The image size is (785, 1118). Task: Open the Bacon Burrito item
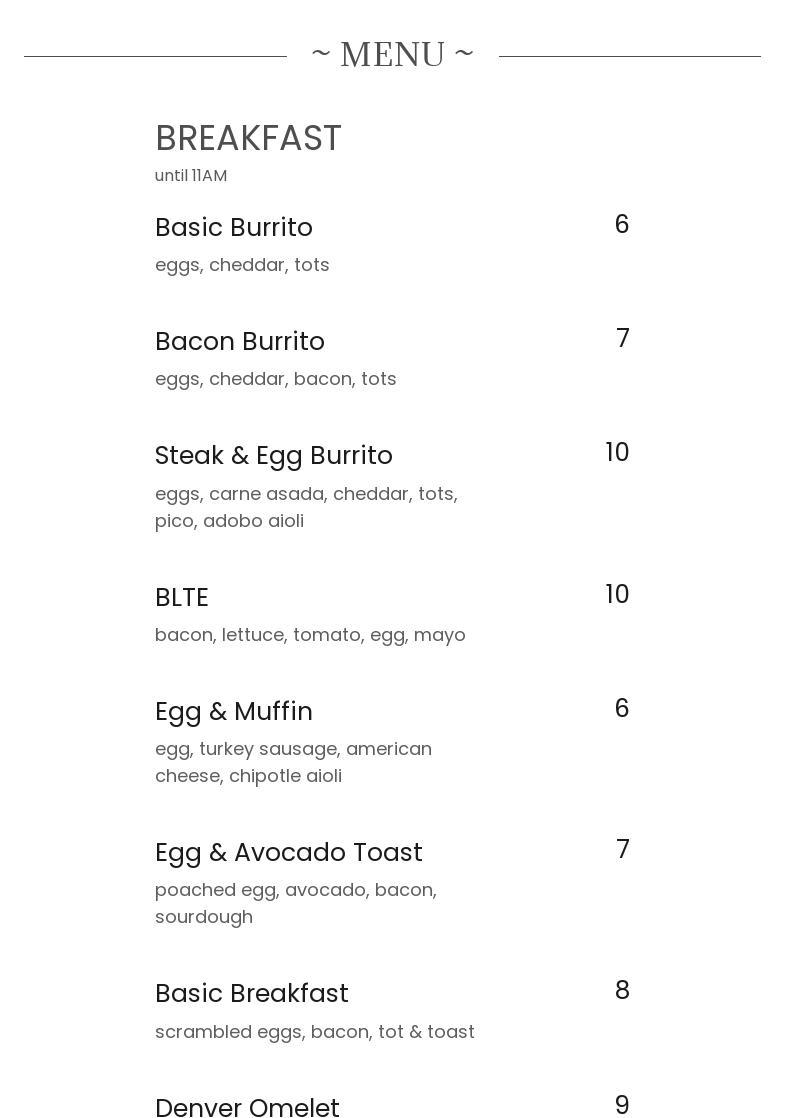tap(240, 342)
